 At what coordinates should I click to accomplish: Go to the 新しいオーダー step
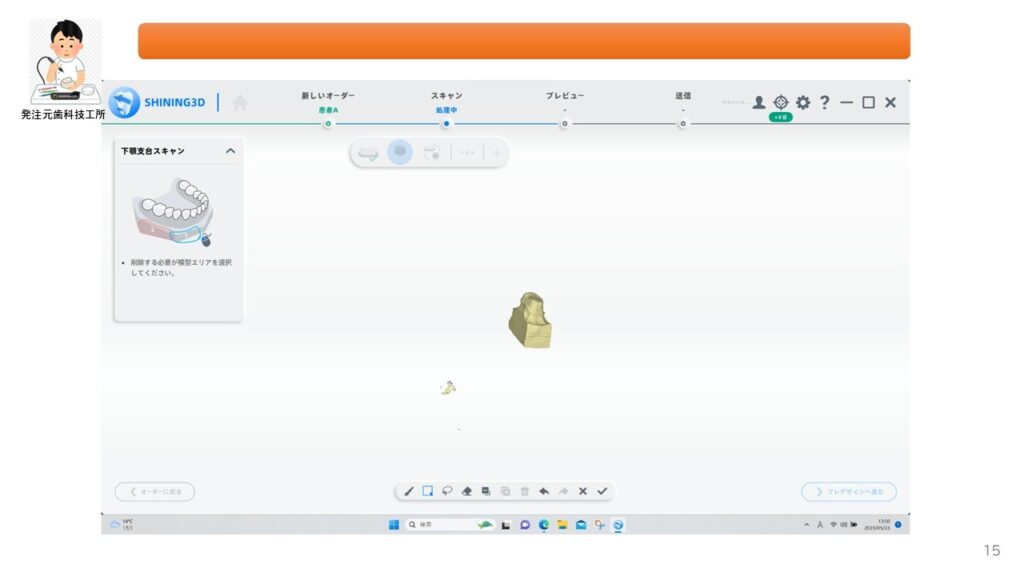(328, 123)
